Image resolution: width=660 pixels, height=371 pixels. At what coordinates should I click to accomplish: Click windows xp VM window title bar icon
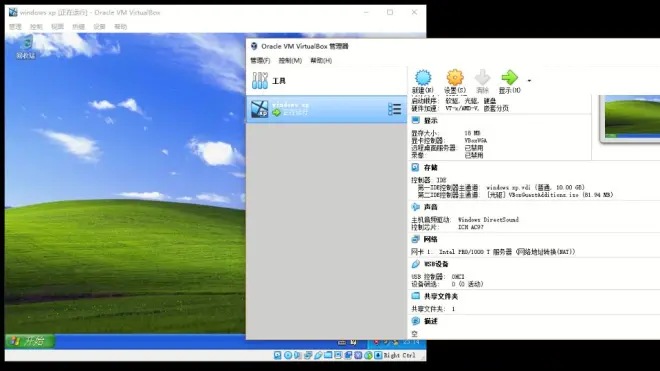(x=13, y=12)
